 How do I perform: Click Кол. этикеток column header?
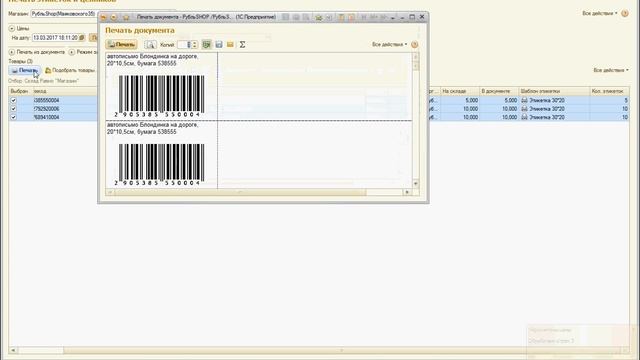pyautogui.click(x=609, y=91)
